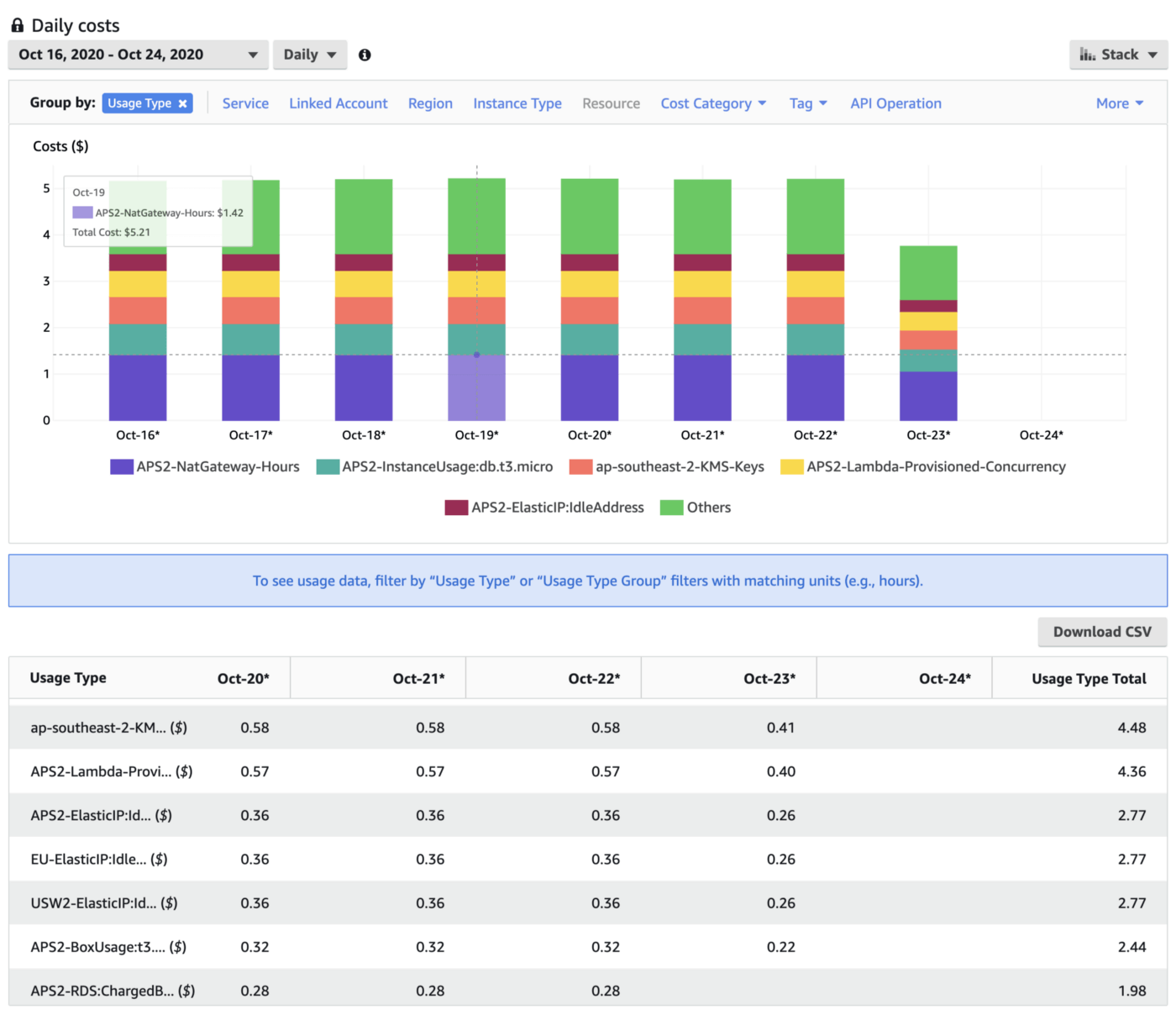Toggle APS2-NatGateway-Hours legend swatch
Viewport: 1176px width, 1015px height.
122,467
